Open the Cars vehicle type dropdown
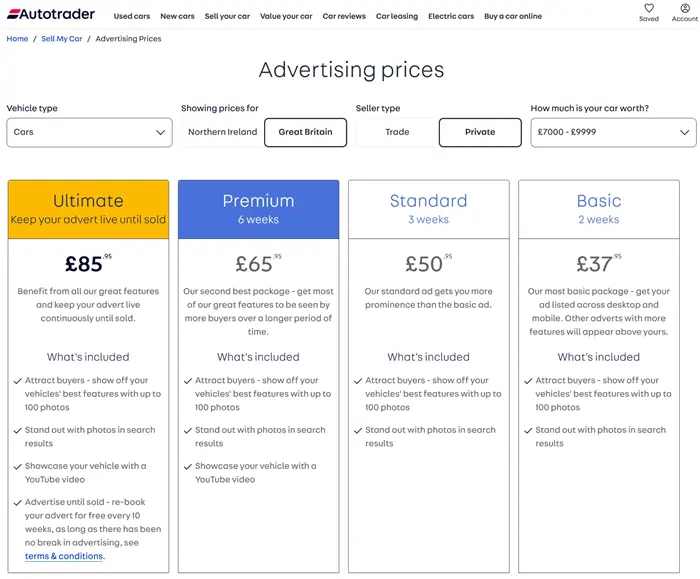The height and width of the screenshot is (579, 700). 89,133
